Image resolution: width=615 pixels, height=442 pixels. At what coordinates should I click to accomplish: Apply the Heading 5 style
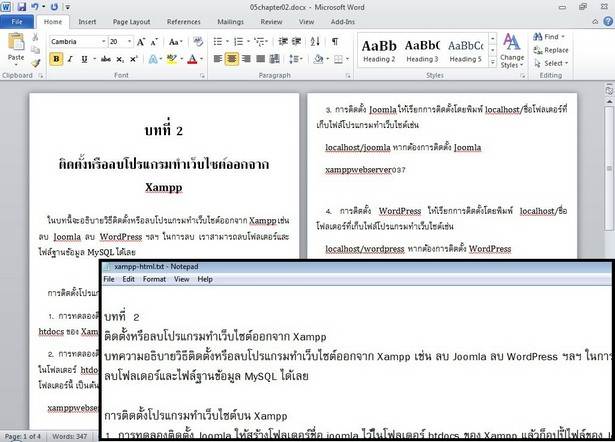[x=465, y=51]
